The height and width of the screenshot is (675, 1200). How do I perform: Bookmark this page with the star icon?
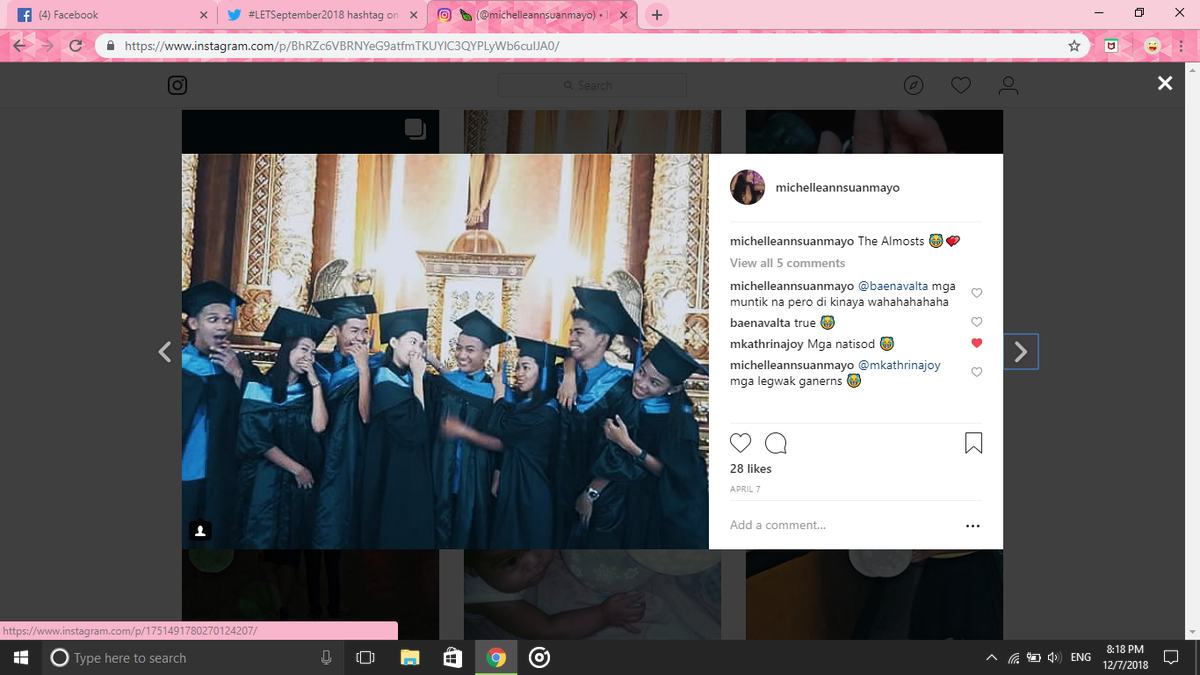[x=1074, y=46]
